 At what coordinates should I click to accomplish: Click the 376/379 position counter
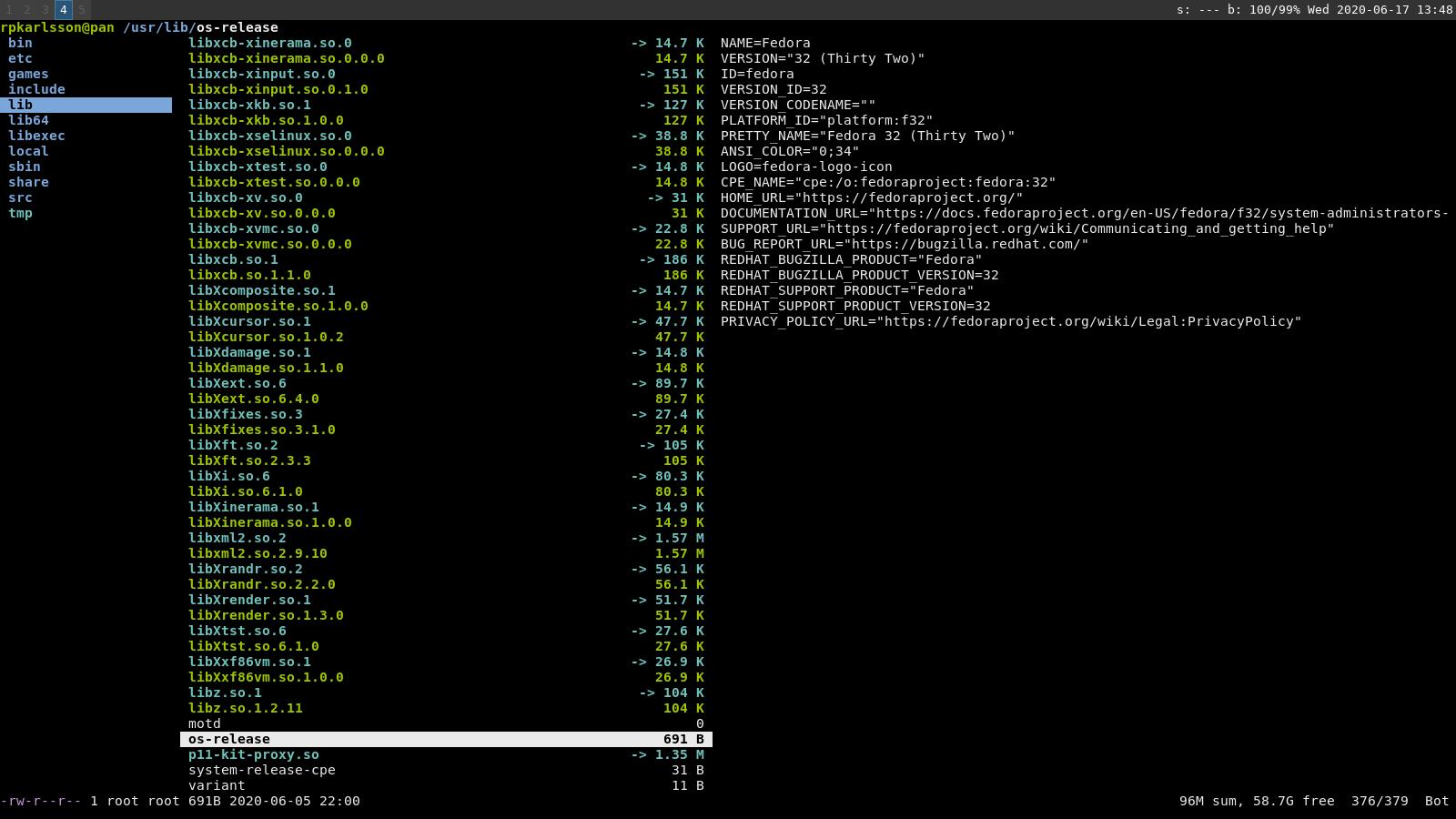[x=1380, y=801]
